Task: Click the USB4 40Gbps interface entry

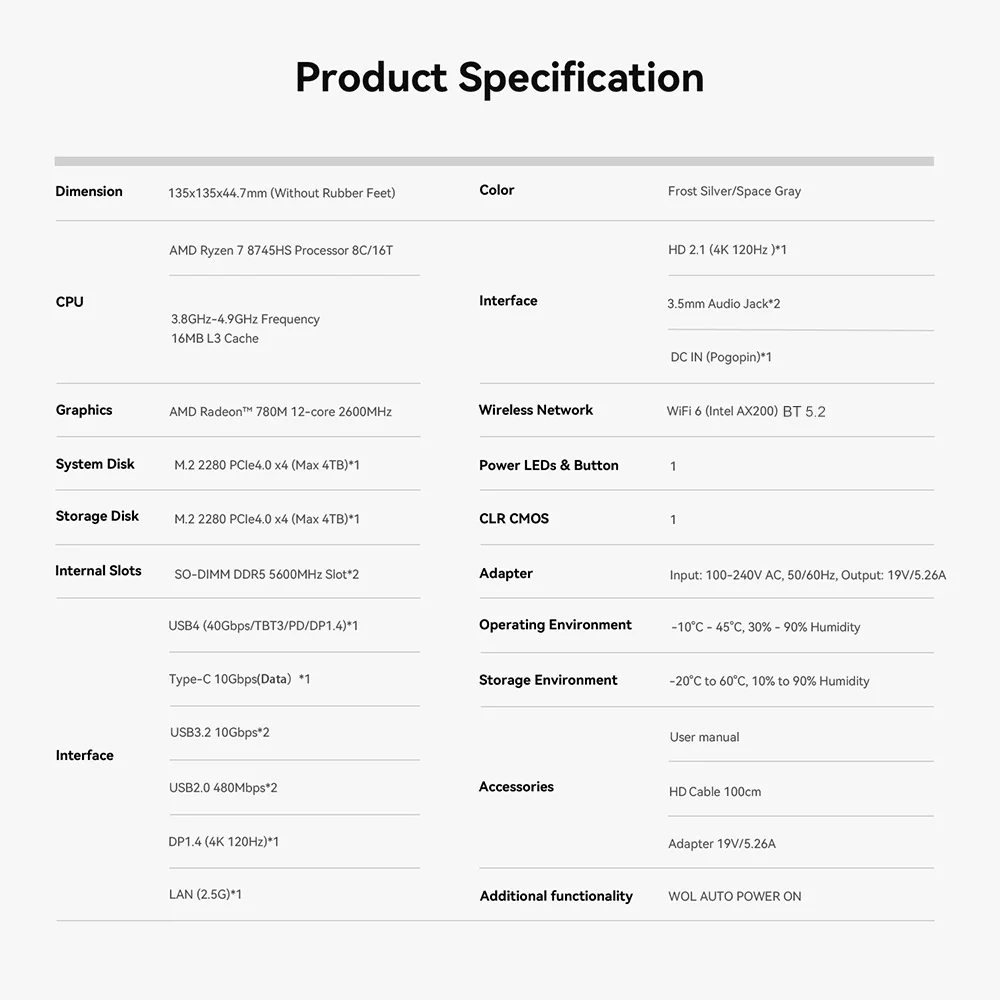Action: [x=263, y=626]
